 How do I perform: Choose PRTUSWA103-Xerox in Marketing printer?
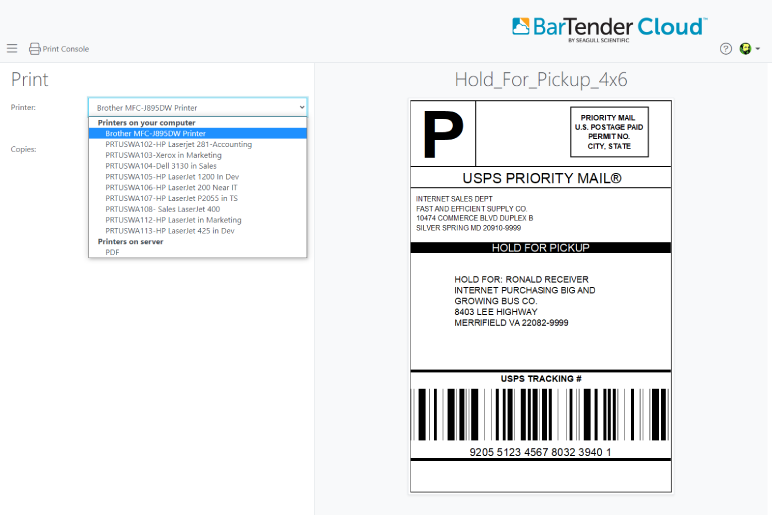click(x=198, y=155)
